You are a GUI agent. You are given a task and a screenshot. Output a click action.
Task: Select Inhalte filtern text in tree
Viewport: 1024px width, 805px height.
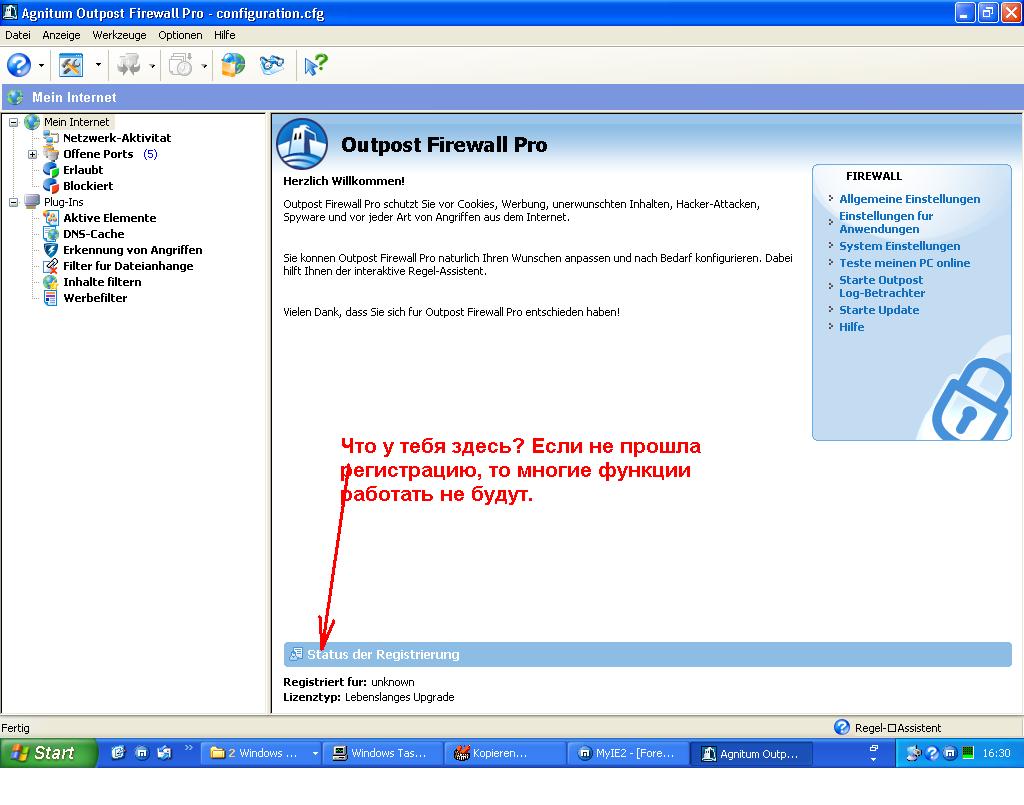[x=103, y=282]
